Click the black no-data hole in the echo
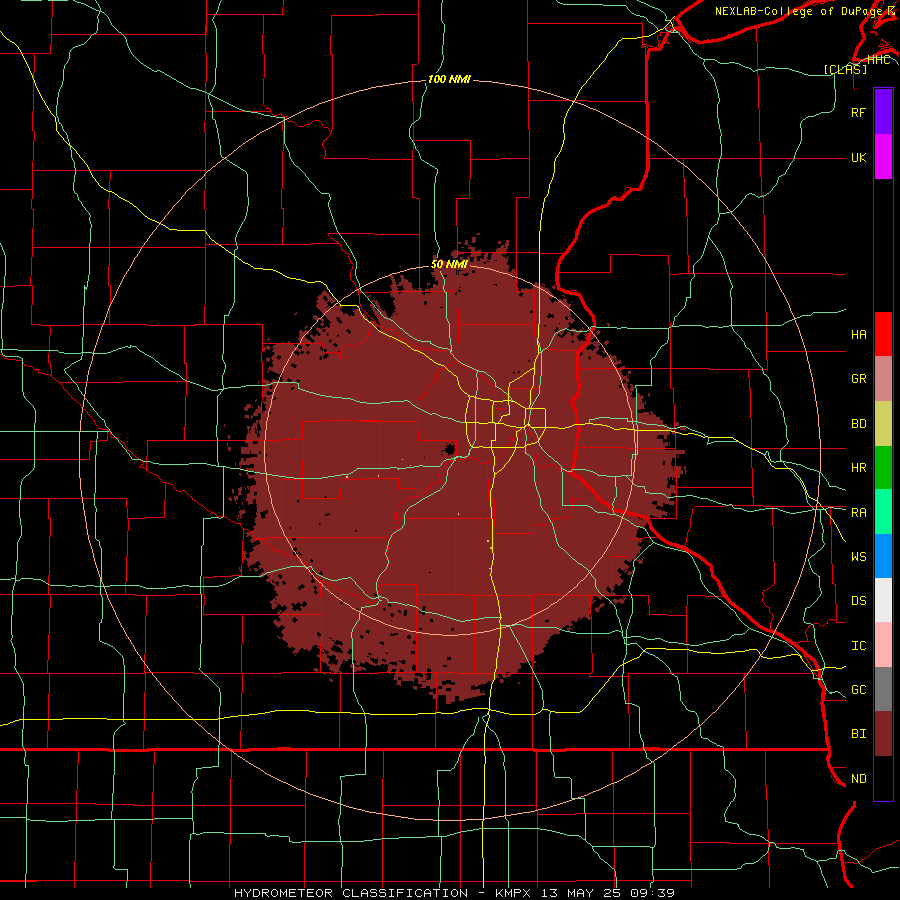Image resolution: width=900 pixels, height=900 pixels. pyautogui.click(x=450, y=449)
